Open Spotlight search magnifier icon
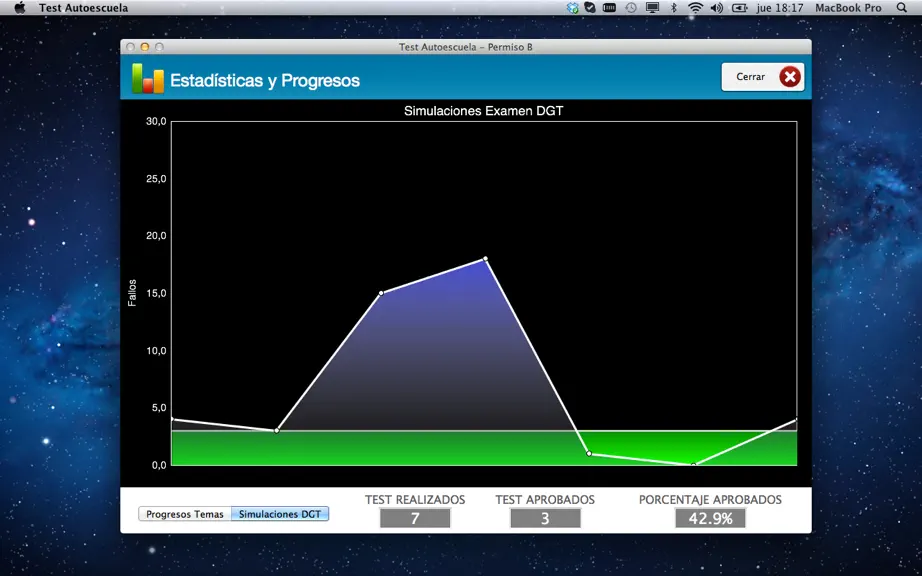The width and height of the screenshot is (922, 576). tap(901, 8)
